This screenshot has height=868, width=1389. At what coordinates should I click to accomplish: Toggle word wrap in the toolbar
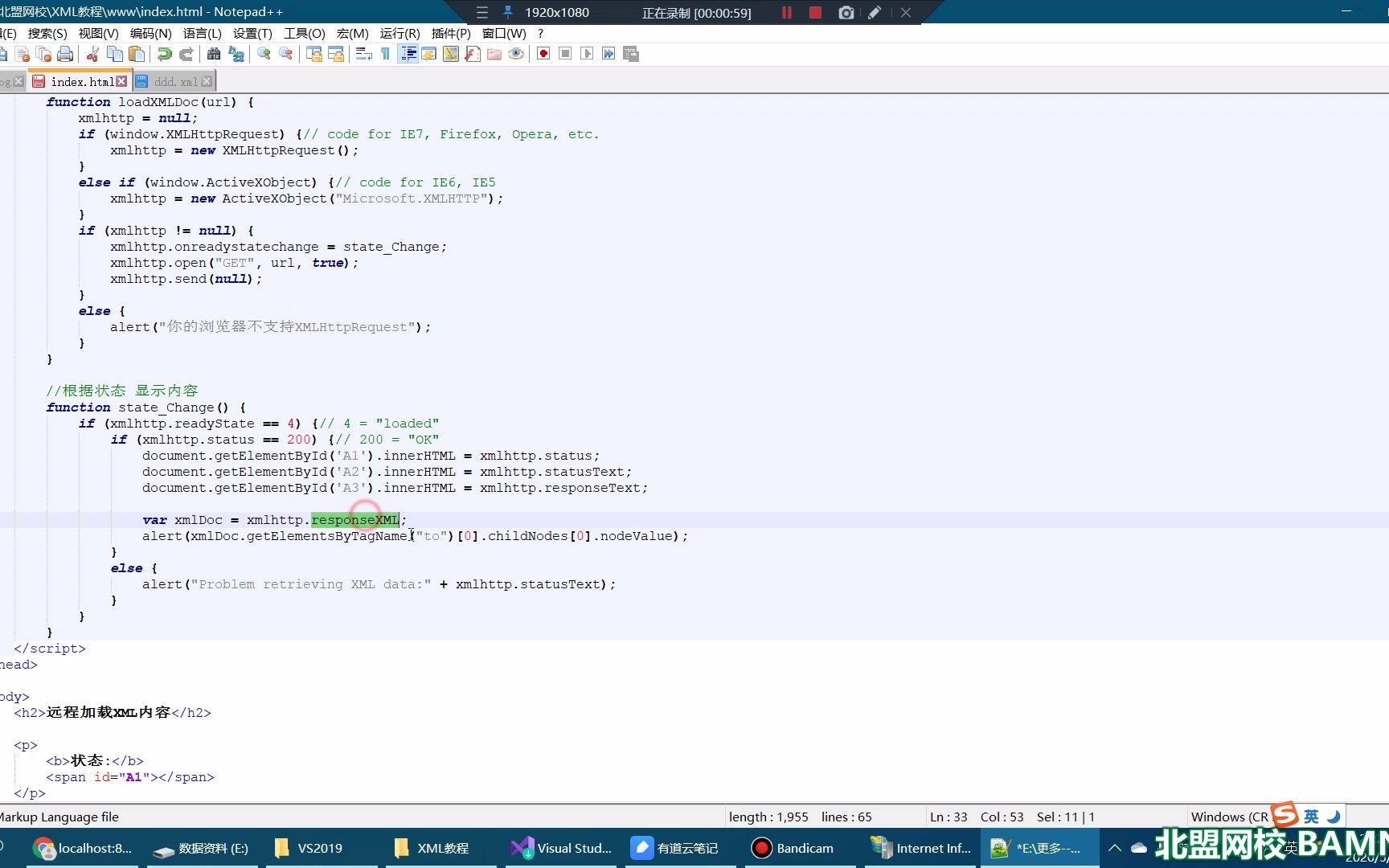pyautogui.click(x=363, y=54)
